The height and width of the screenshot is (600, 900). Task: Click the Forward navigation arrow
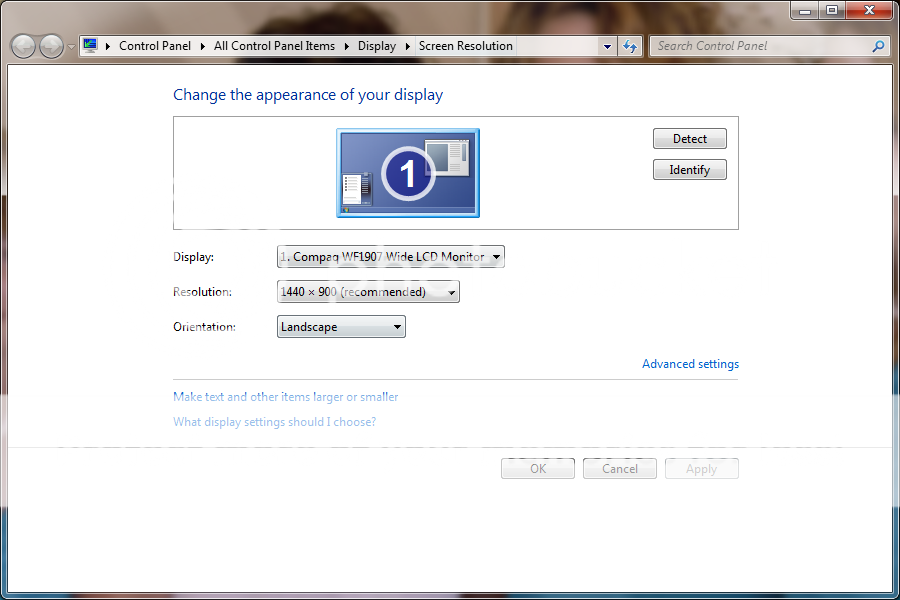tap(51, 46)
